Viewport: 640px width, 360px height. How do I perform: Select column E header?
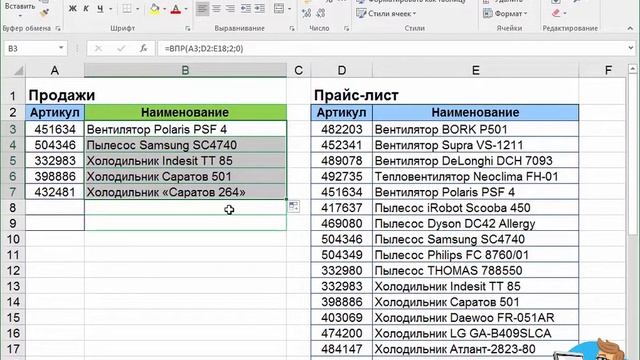click(x=476, y=71)
